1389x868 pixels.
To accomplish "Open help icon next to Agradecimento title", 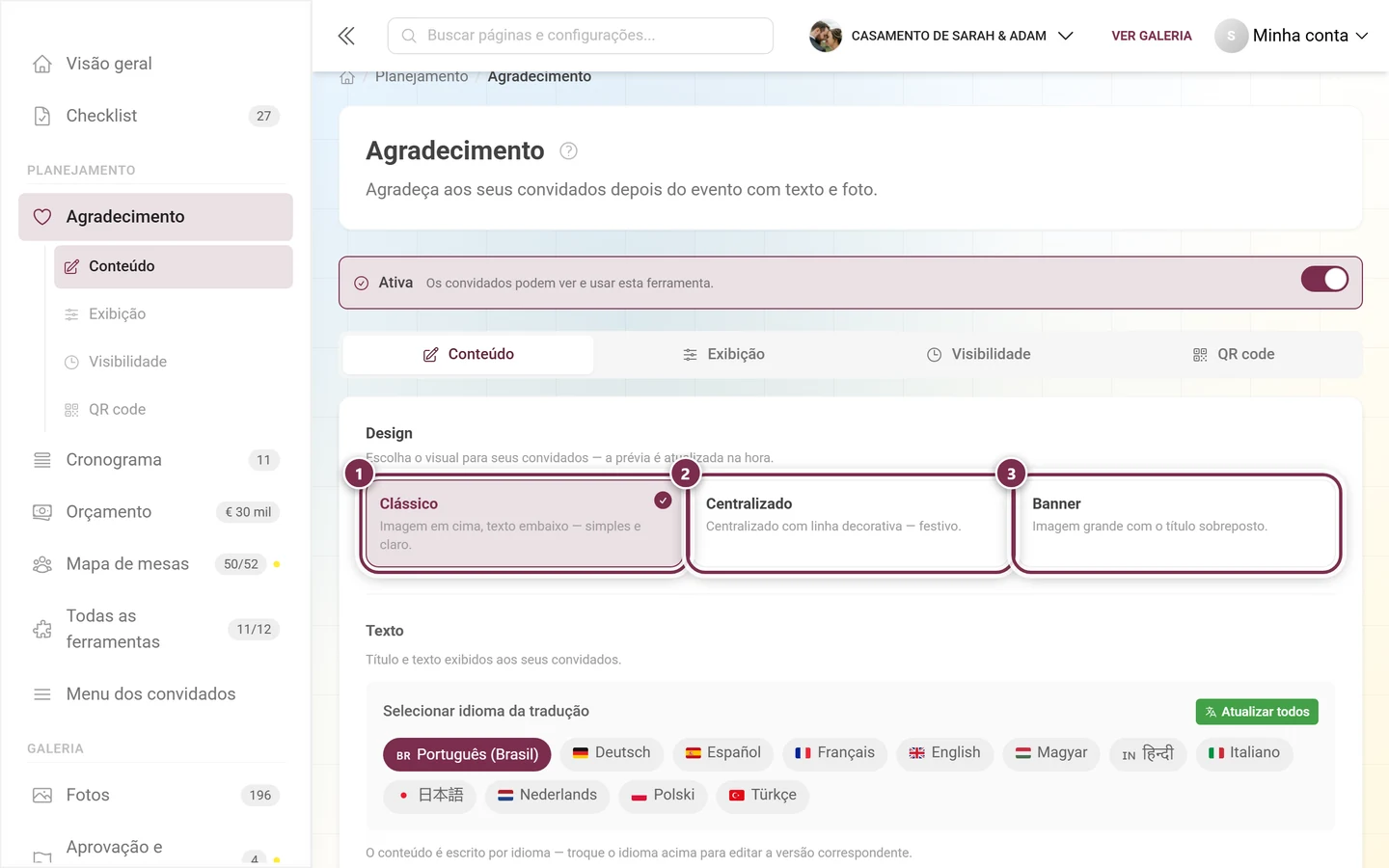I will [x=569, y=150].
